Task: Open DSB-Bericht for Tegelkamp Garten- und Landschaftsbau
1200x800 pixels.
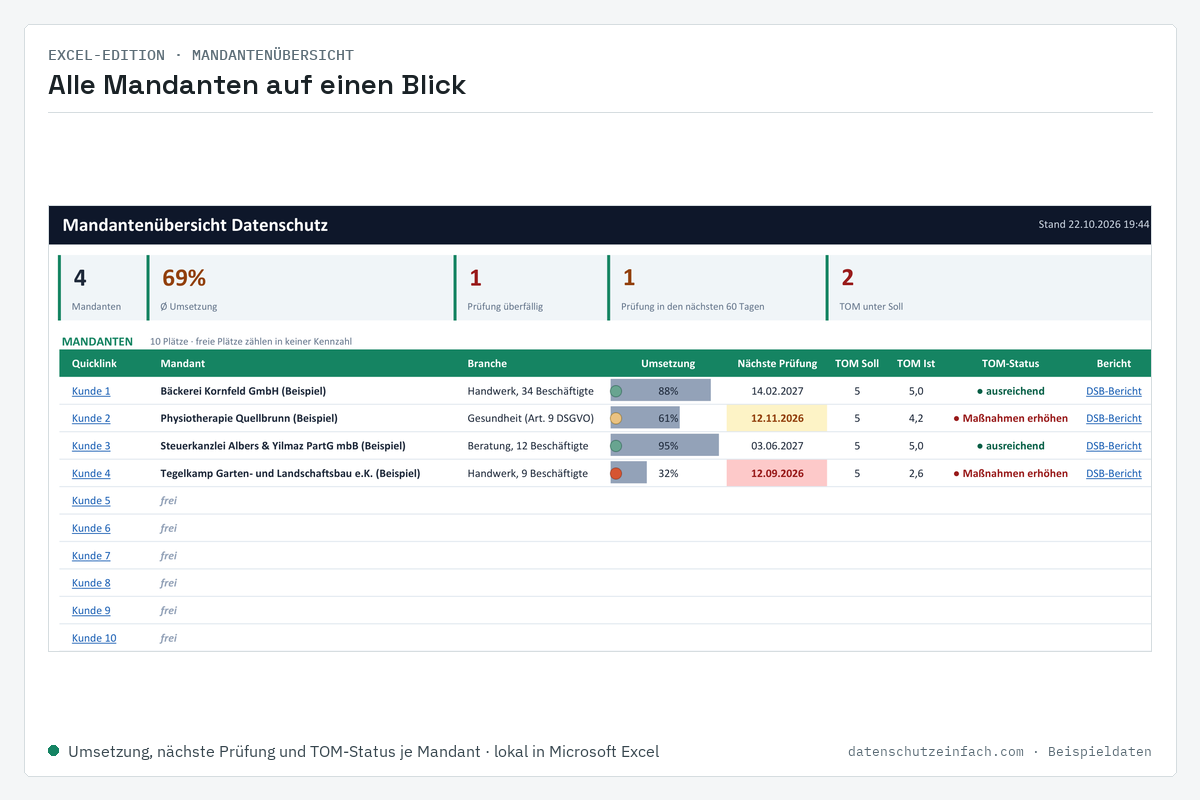Action: (x=1113, y=473)
